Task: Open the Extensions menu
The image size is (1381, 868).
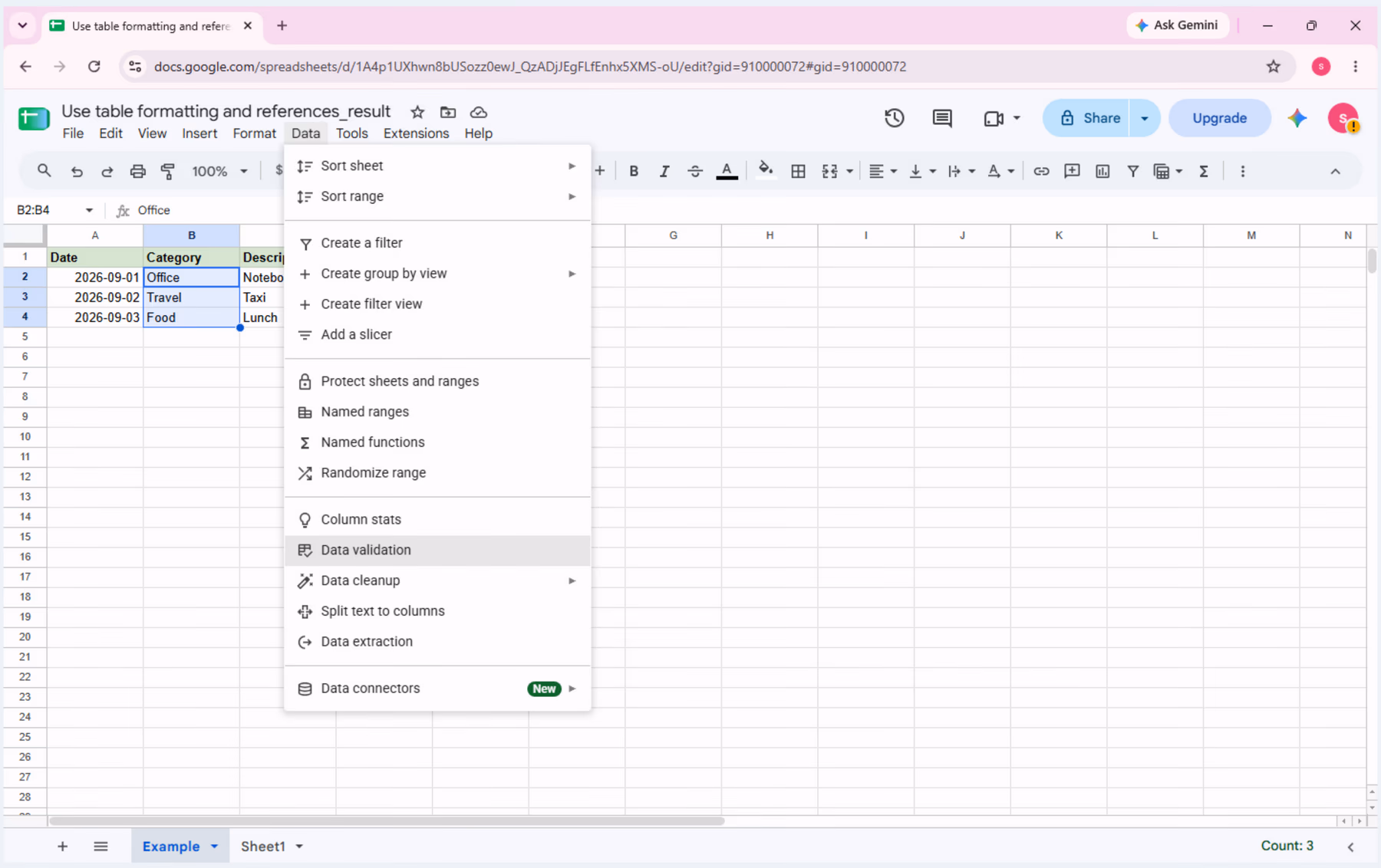Action: (416, 133)
